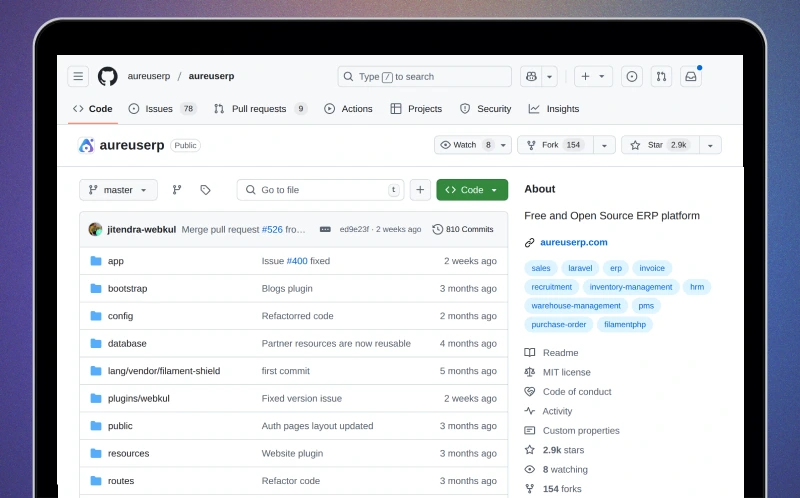Open the 8 watching link
This screenshot has width=800, height=498.
click(556, 469)
